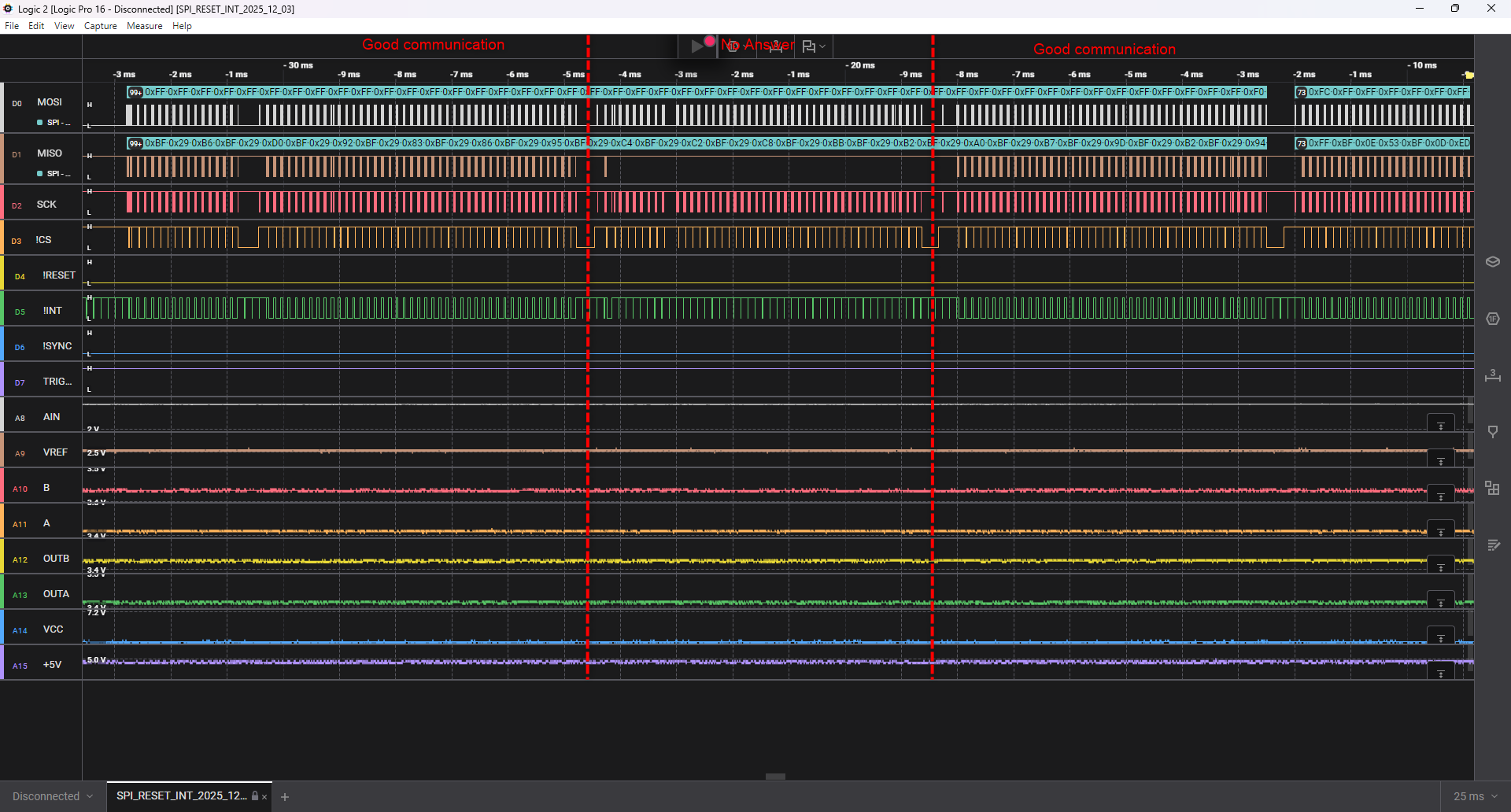1511x812 pixels.
Task: Select the SCK channel label
Action: (x=46, y=205)
